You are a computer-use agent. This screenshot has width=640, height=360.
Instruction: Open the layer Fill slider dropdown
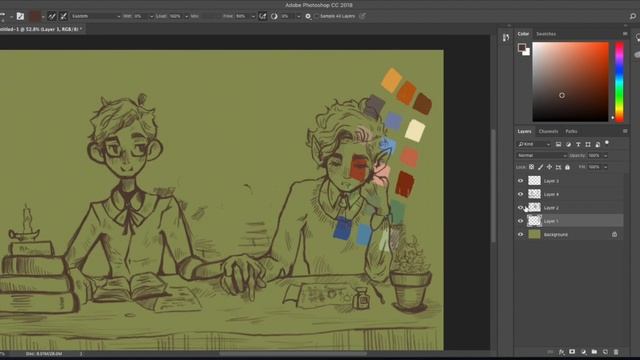605,167
